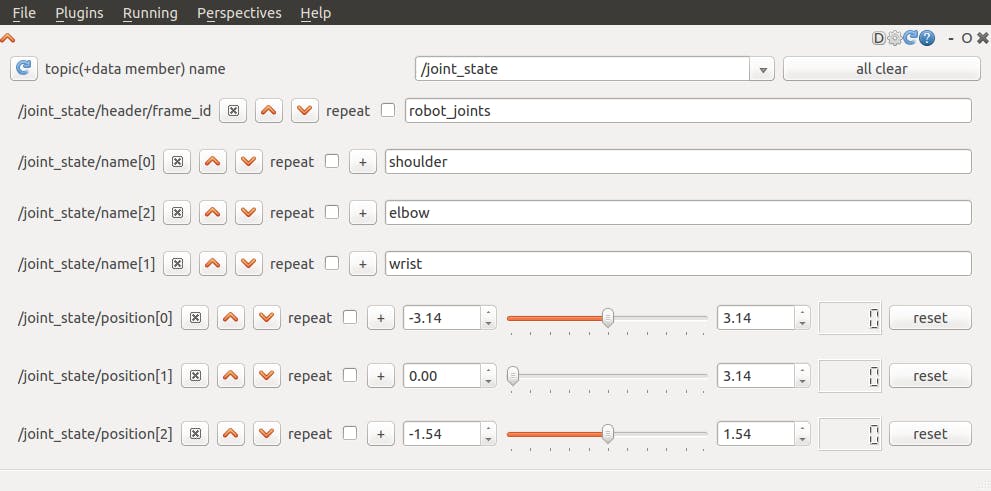The width and height of the screenshot is (991, 491).
Task: Click the all clear button
Action: pos(882,69)
